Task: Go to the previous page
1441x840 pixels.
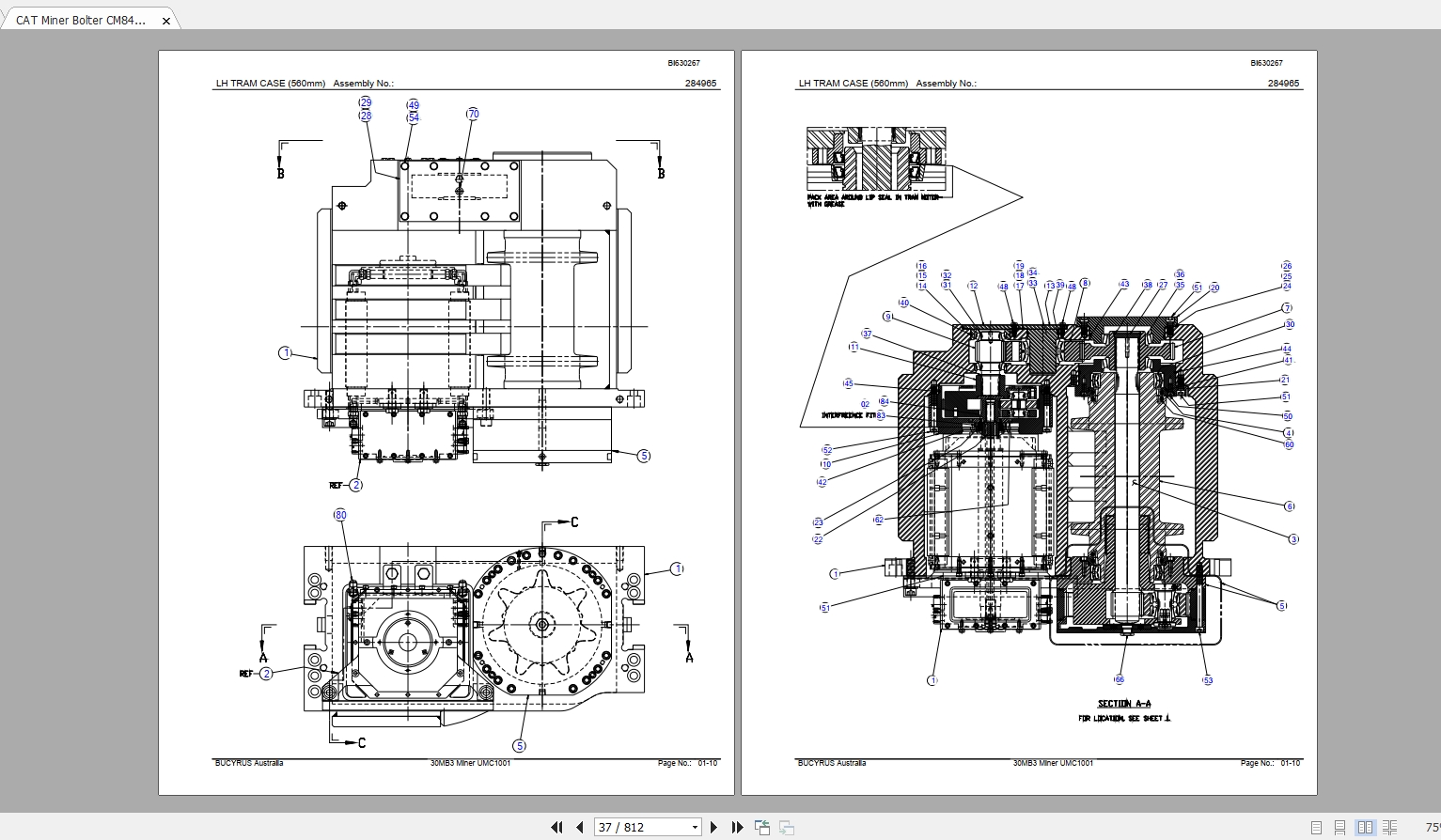Action: point(579,827)
